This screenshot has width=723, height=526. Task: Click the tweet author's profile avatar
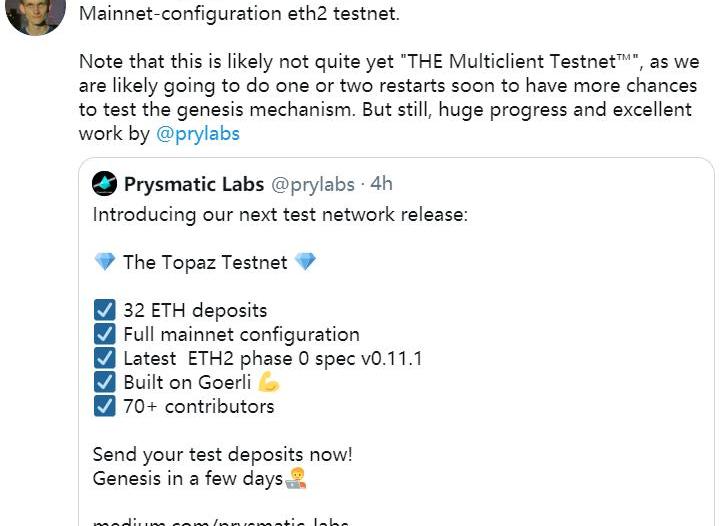click(36, 12)
